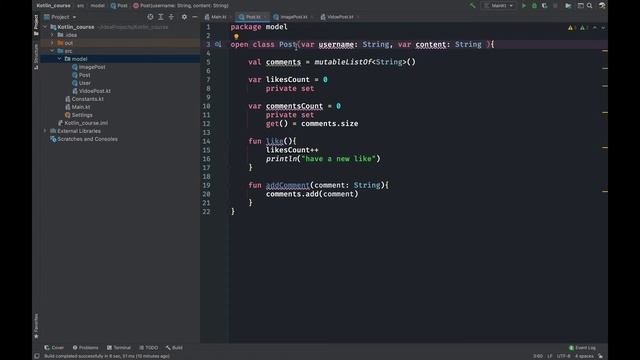Screen dimensions: 640x360
Task: Click Kotlin_course breadcrumb in navigation bar
Action: [53, 6]
